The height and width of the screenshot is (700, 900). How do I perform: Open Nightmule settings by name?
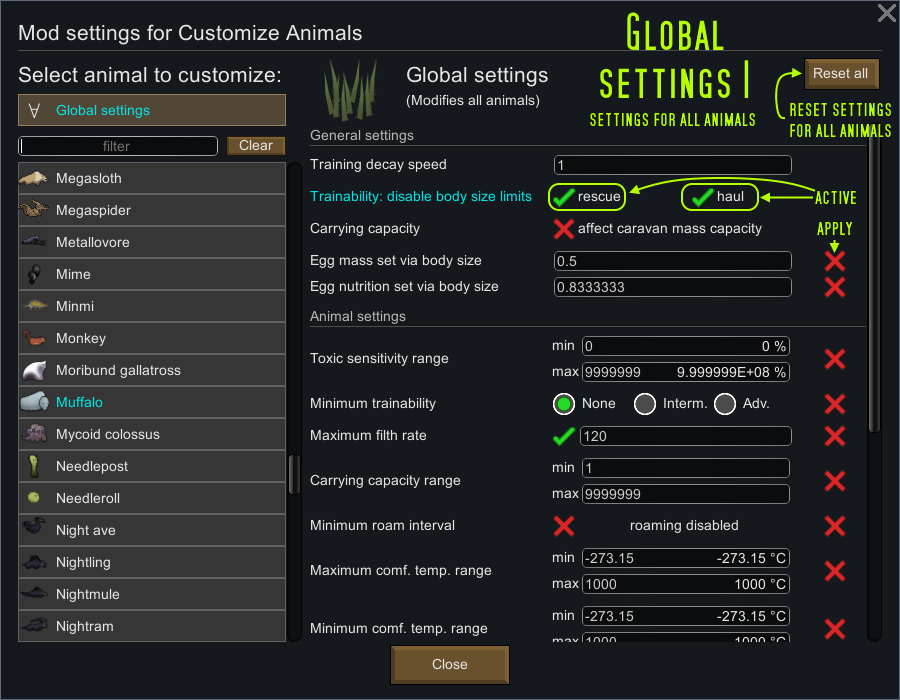click(x=87, y=594)
